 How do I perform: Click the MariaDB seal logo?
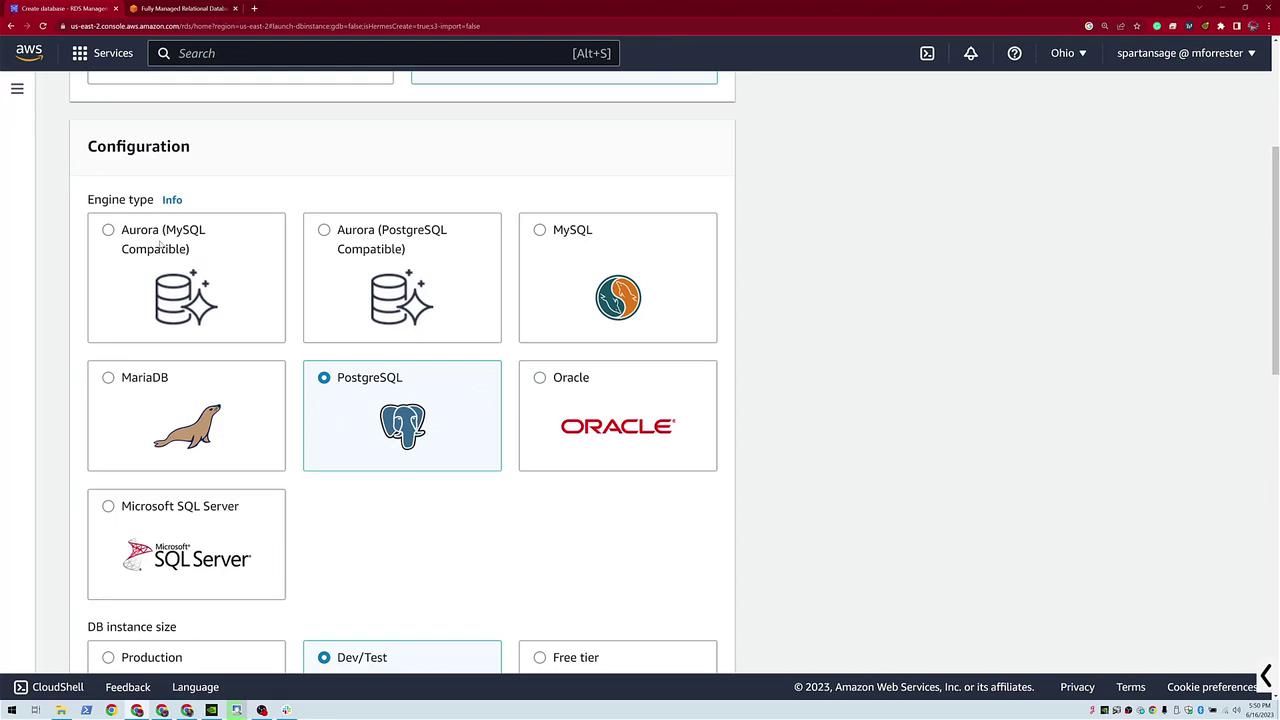tap(187, 426)
